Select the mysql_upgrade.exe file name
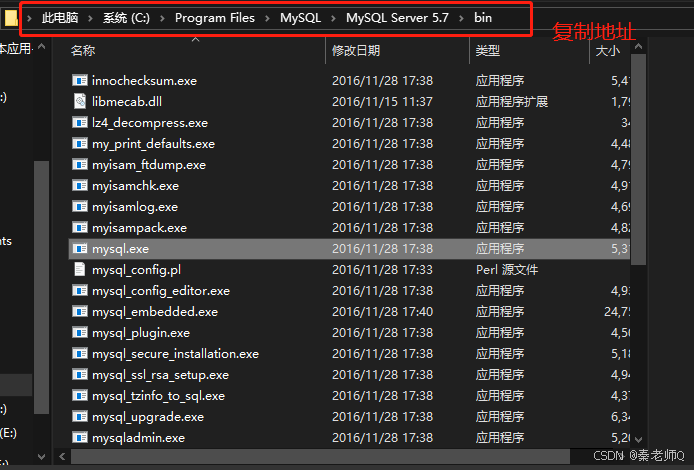694x470 pixels. [x=148, y=417]
